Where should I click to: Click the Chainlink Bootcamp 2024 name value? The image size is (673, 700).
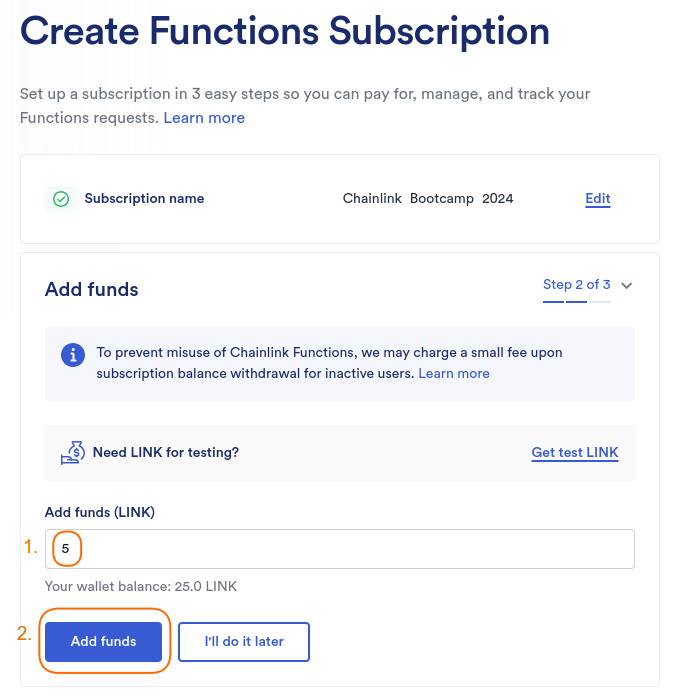click(428, 199)
